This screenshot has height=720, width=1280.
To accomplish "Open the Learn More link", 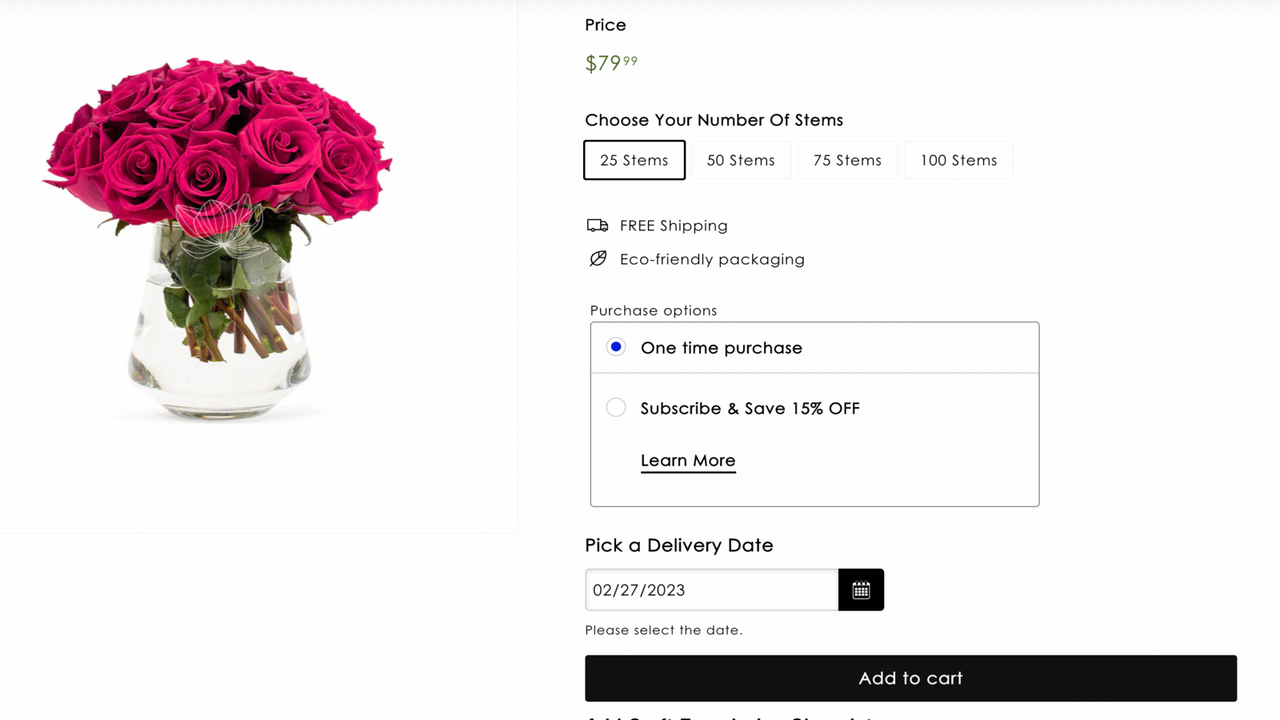I will coord(688,461).
